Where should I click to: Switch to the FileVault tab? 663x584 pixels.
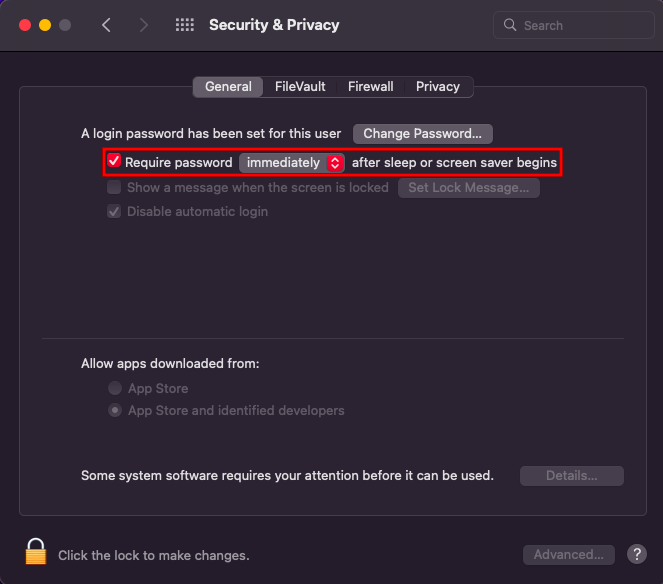(300, 87)
